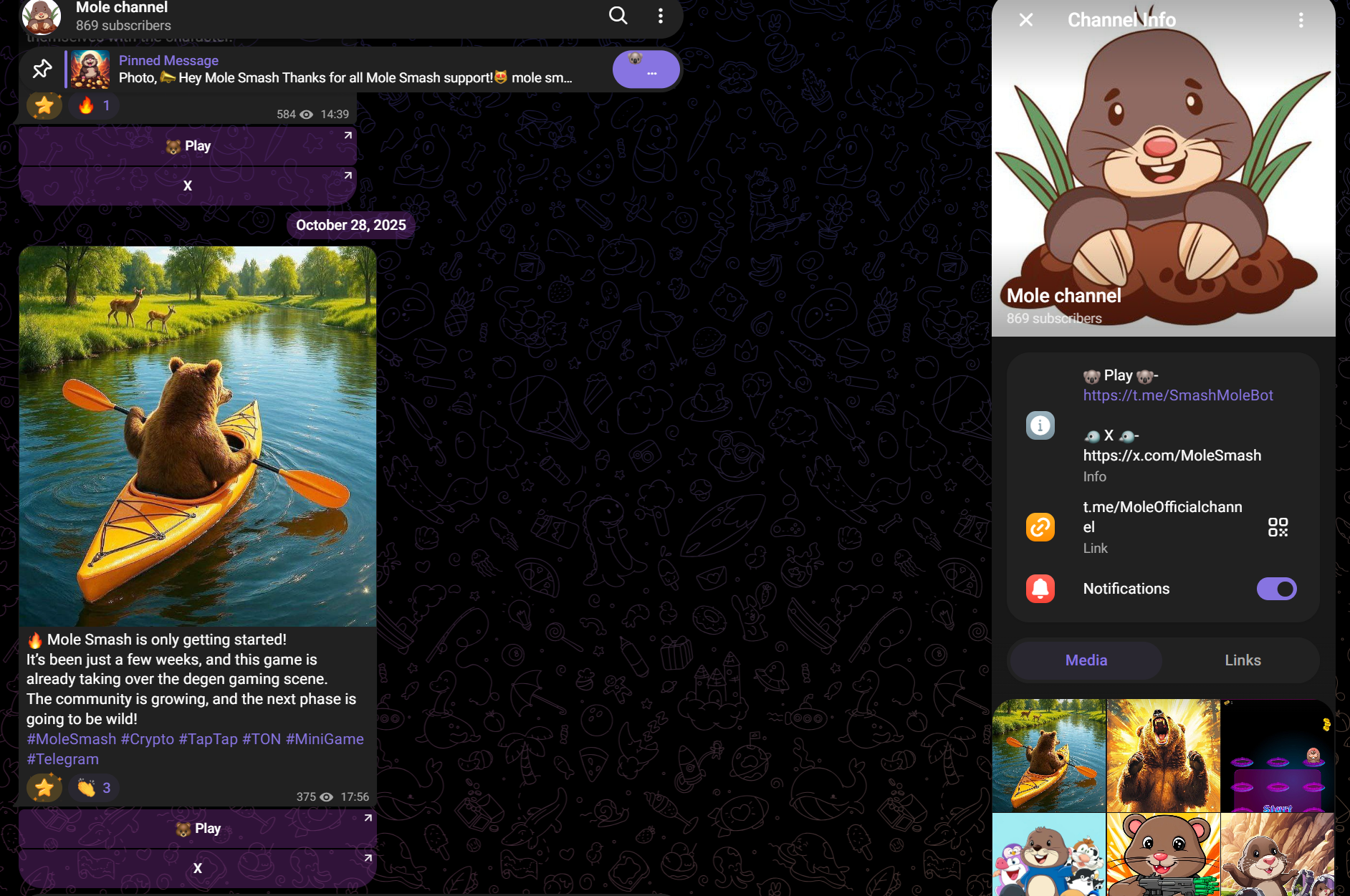Screen dimensions: 1350x896
Task: Click the clapping hands reaction with count 3
Action: (x=94, y=788)
